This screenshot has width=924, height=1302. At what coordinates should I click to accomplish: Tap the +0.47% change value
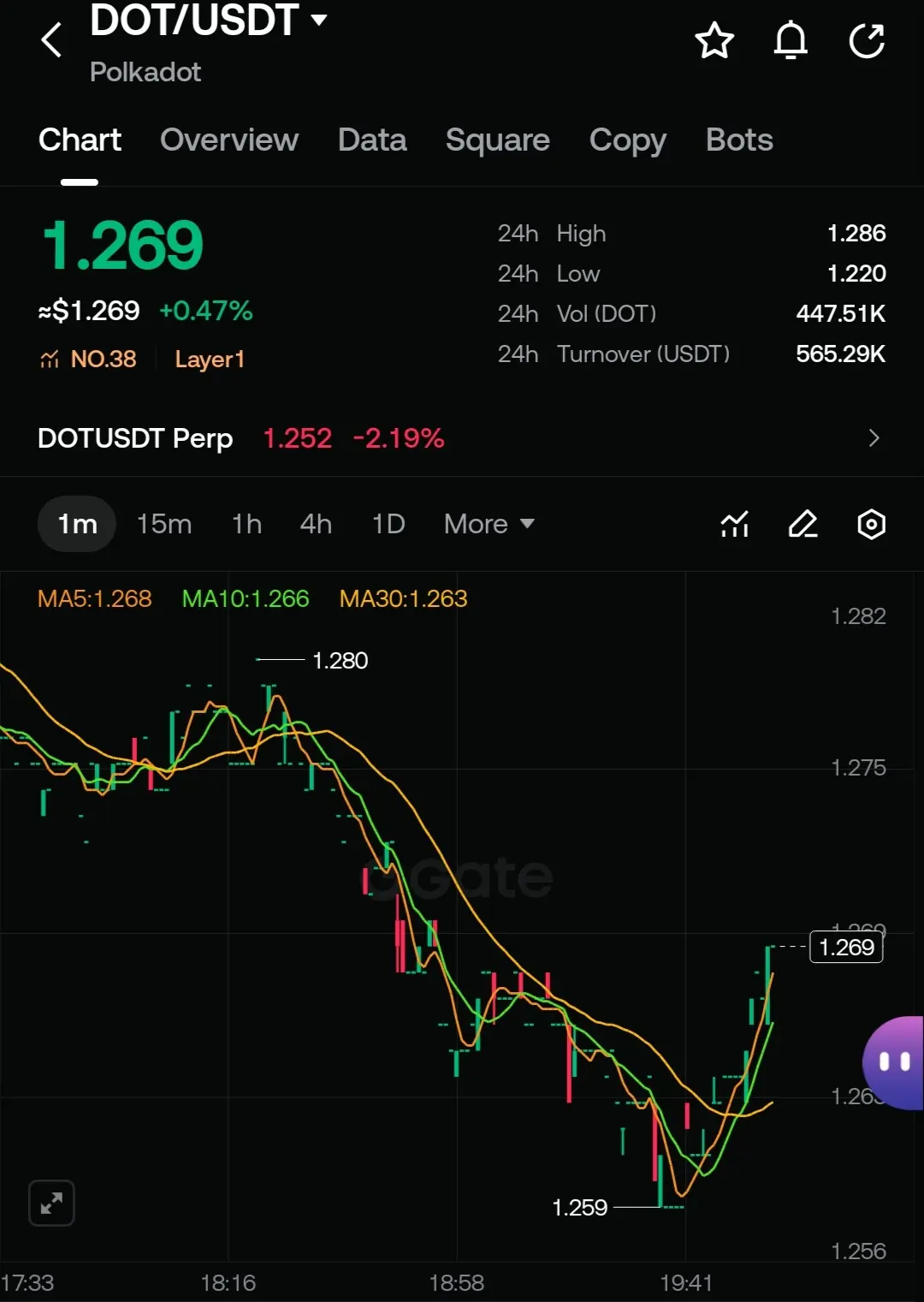[206, 311]
